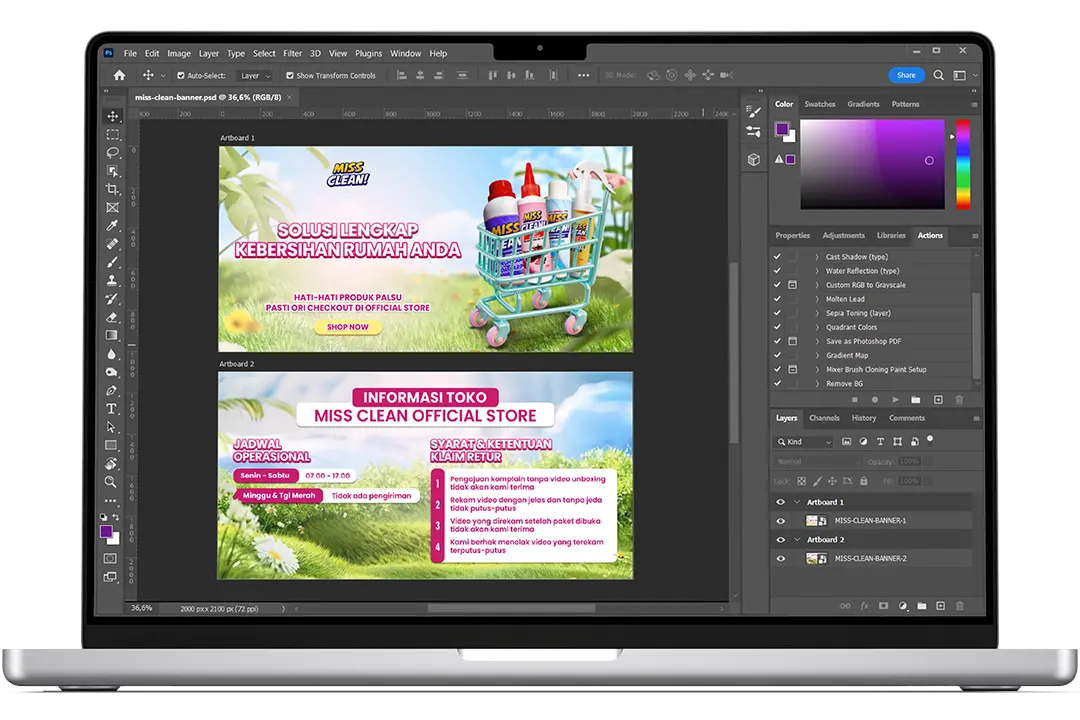Switch to the Channels tab
This screenshot has height=720, width=1080.
(x=824, y=418)
